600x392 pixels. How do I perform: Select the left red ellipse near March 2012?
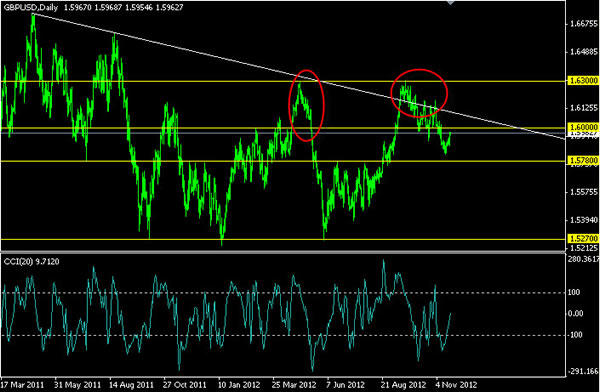tap(306, 106)
